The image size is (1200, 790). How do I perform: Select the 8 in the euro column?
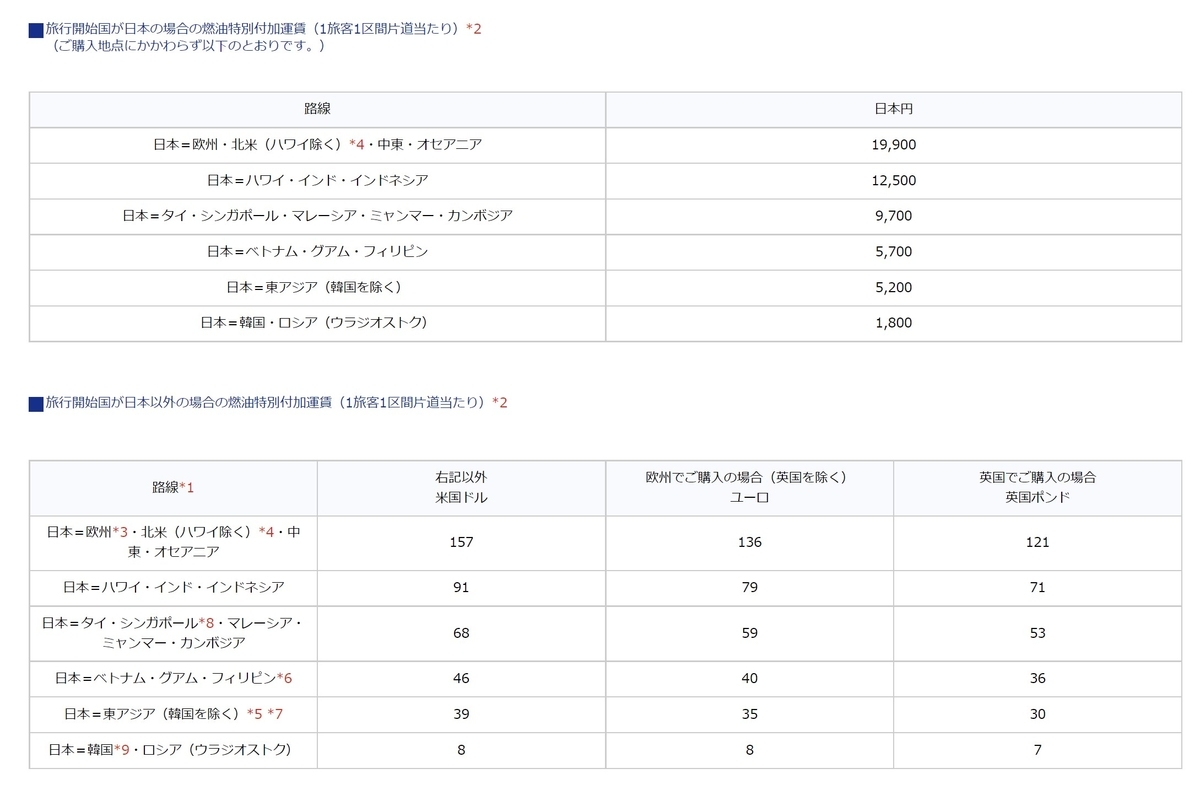point(748,749)
